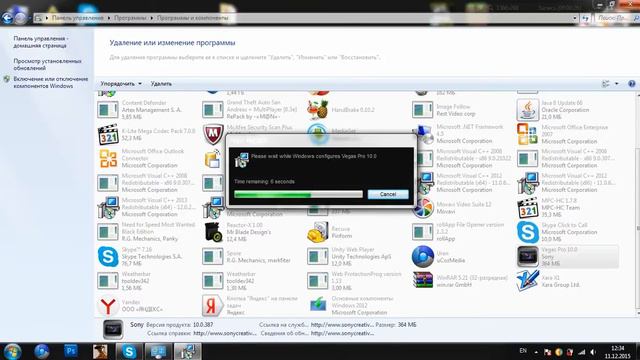Select K-Lite Mega Codec Pack icon
The width and height of the screenshot is (640, 360).
click(x=108, y=134)
